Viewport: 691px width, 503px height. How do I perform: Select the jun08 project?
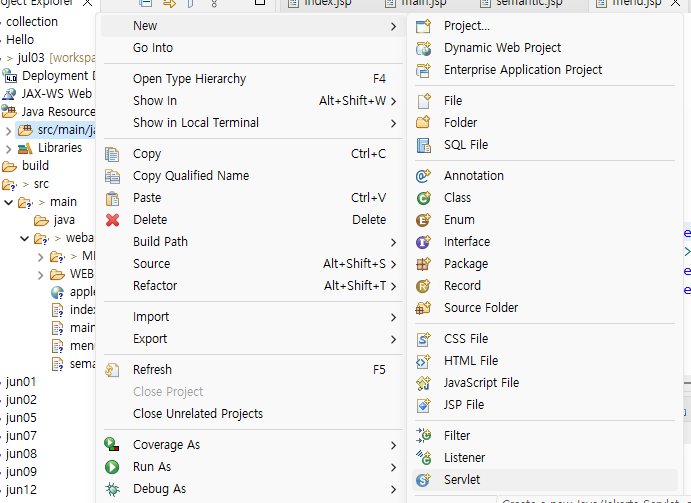(21, 454)
